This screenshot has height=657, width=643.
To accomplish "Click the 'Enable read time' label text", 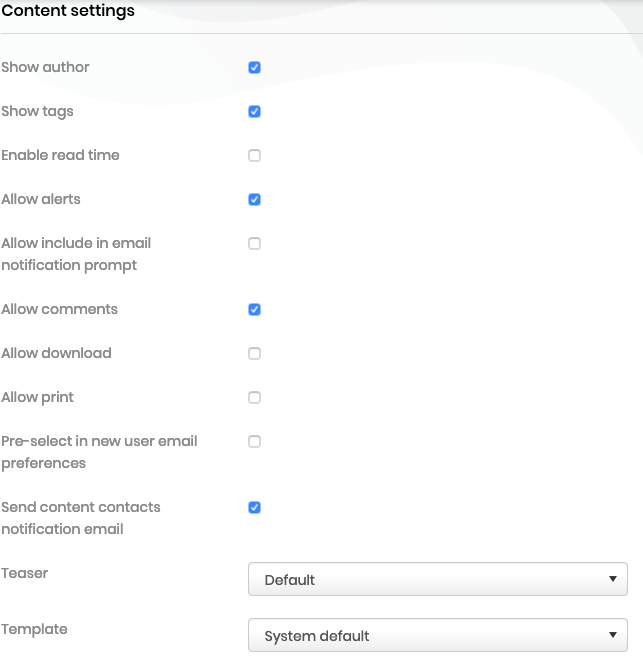I will click(60, 156).
